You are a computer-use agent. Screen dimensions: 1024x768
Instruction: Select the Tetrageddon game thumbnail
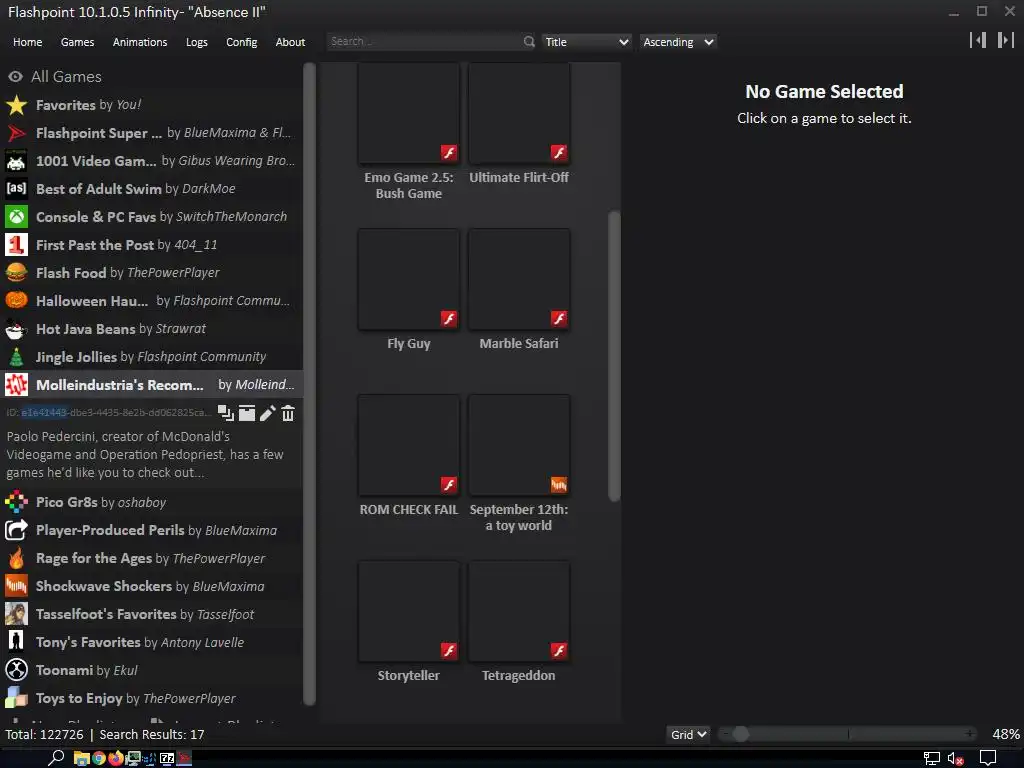(519, 611)
